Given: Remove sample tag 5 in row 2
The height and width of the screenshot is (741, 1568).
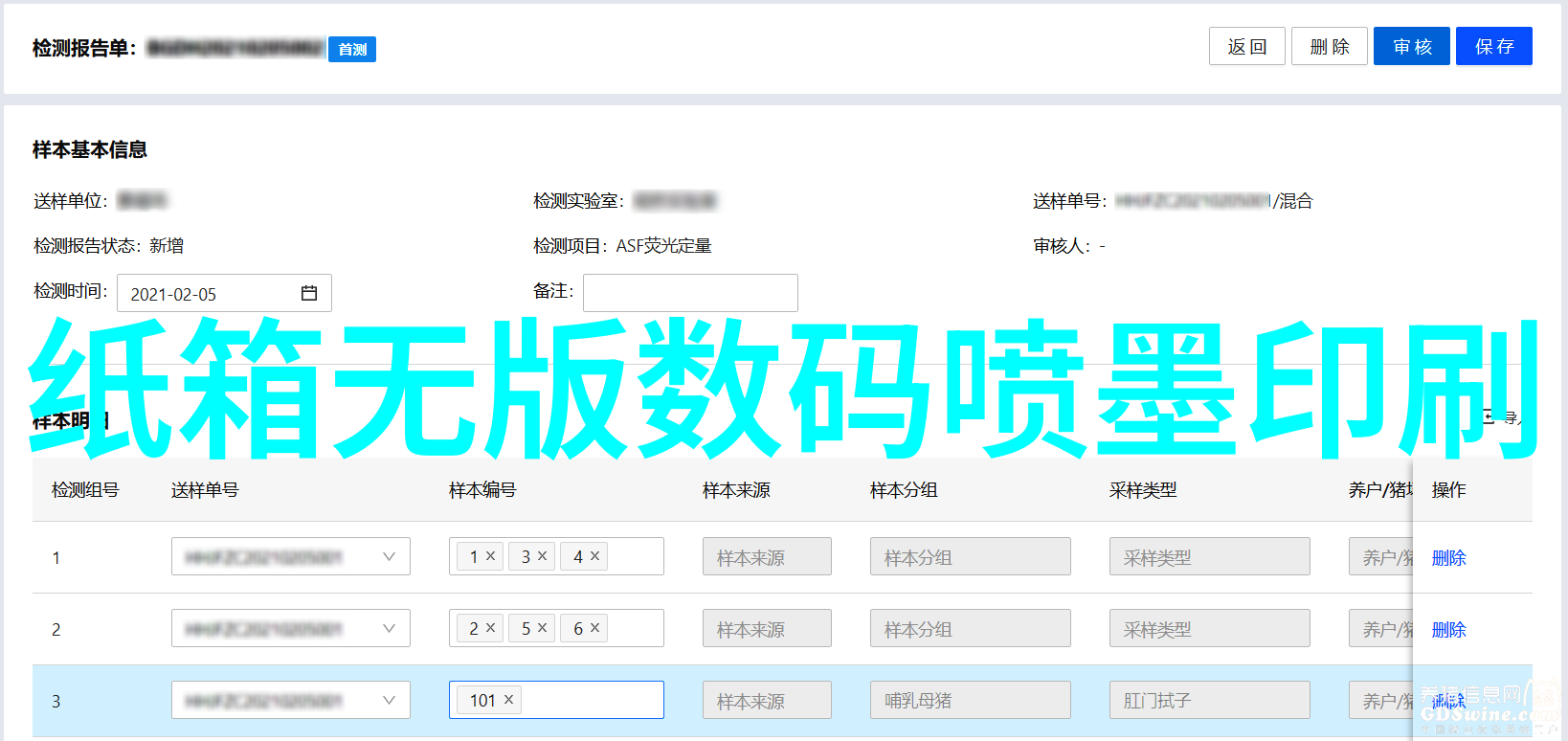Looking at the screenshot, I should click(x=542, y=628).
